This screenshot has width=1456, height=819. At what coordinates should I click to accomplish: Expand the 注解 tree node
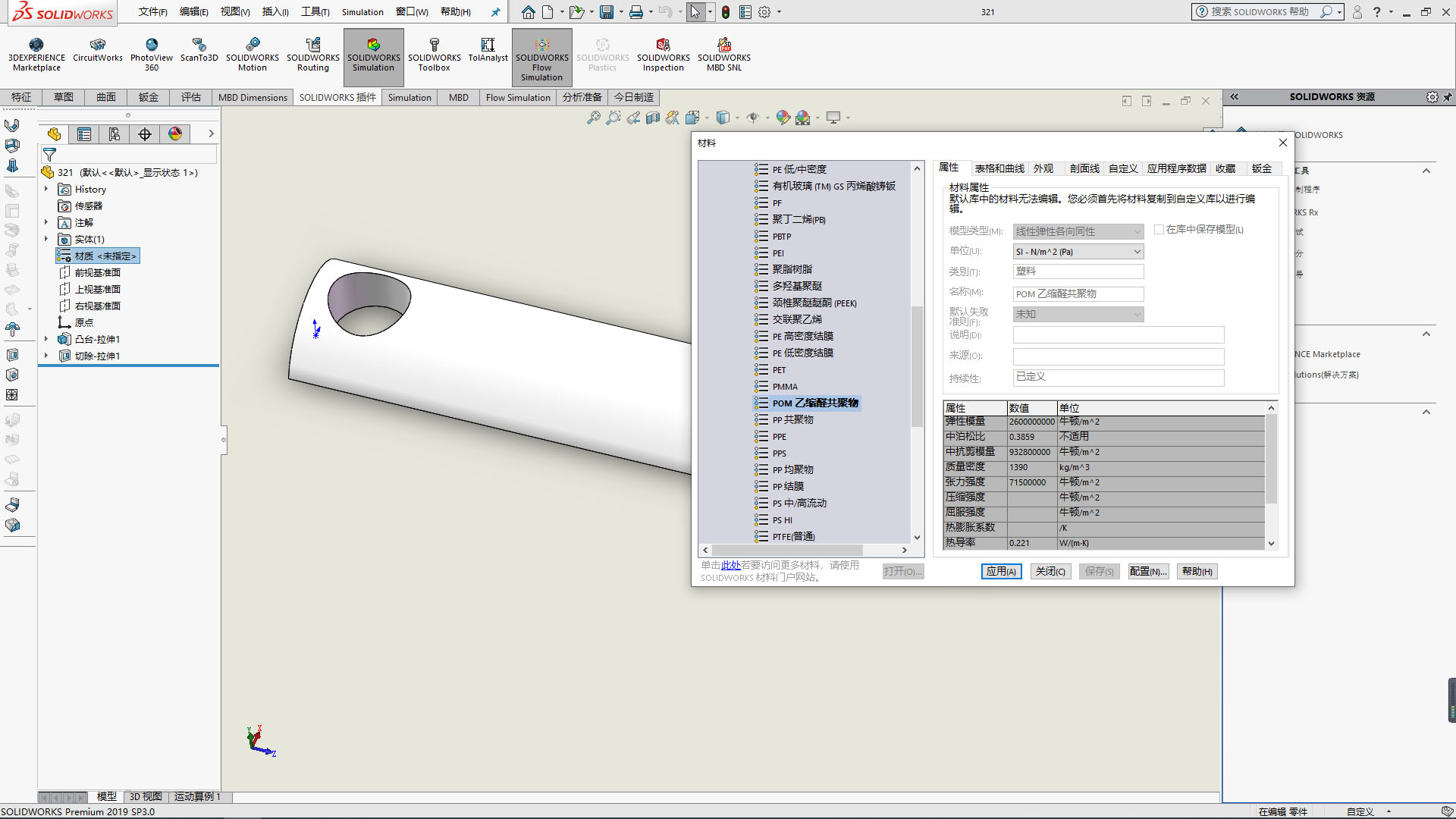[46, 222]
